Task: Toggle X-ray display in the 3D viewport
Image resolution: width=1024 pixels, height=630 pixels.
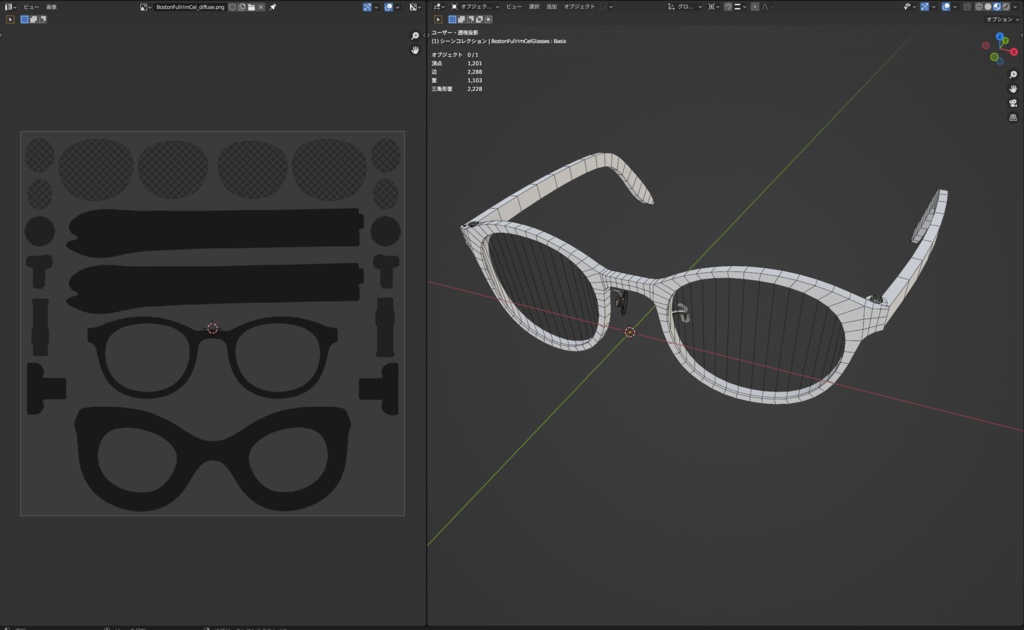Action: (965, 7)
